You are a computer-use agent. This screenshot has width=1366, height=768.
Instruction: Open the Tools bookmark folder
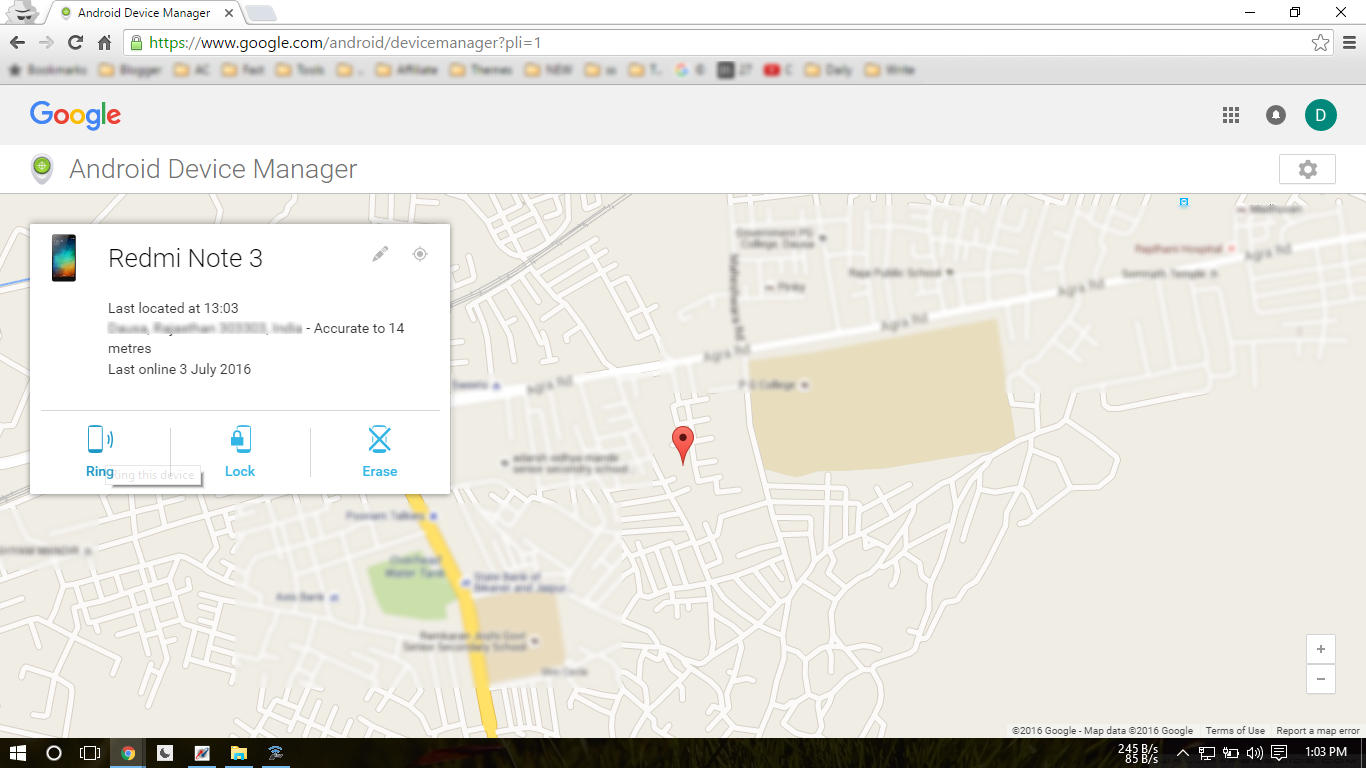(300, 70)
